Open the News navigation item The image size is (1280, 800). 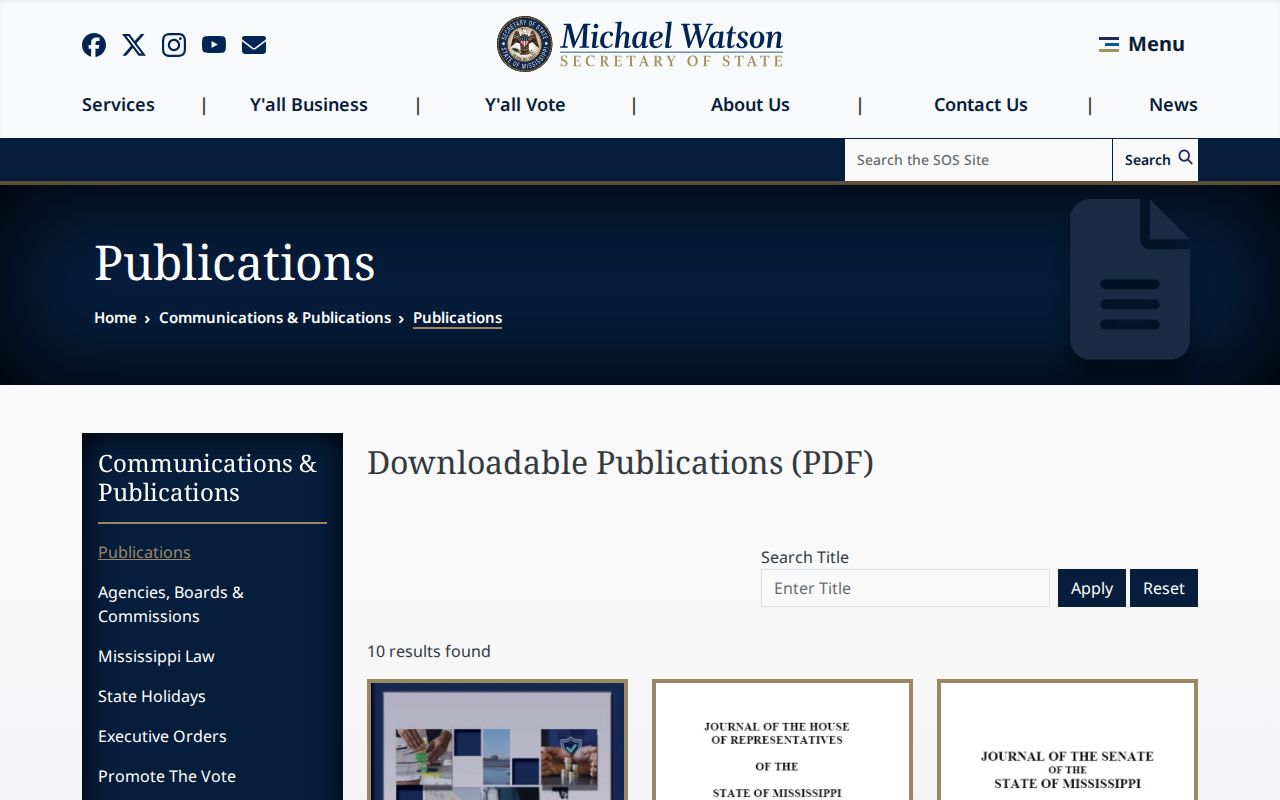[1173, 105]
